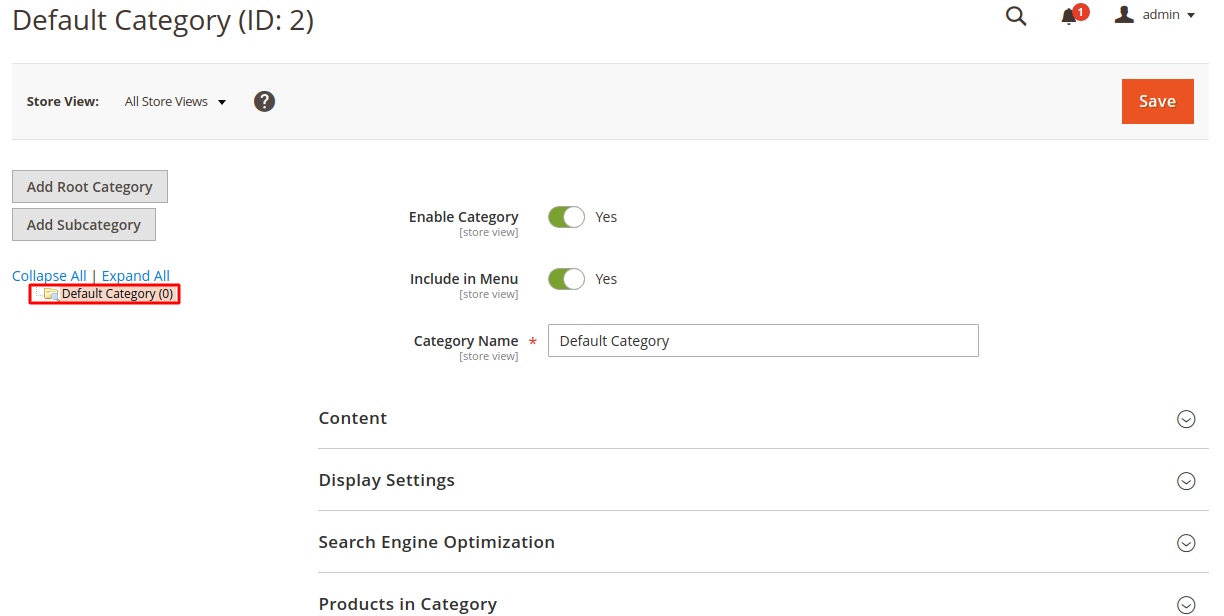Screen dimensions: 1224x616
Task: Expand the Display Settings section
Action: coord(763,480)
